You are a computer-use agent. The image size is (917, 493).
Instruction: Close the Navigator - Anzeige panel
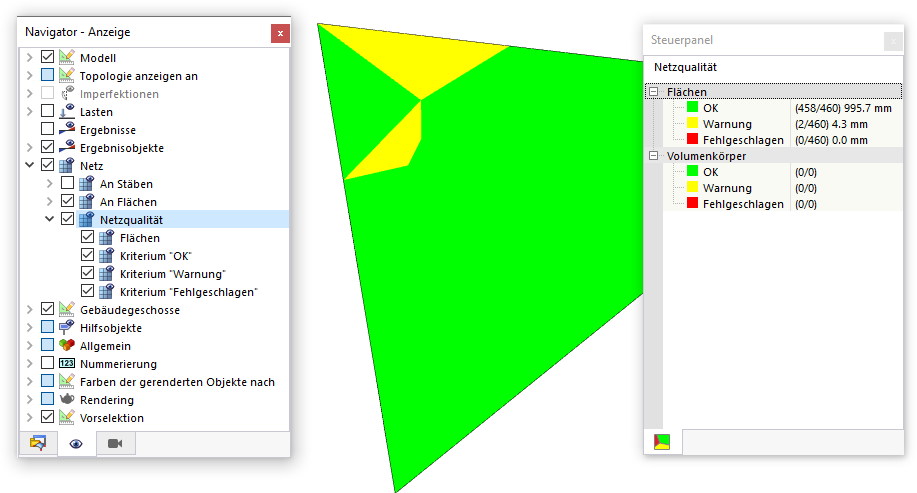280,33
